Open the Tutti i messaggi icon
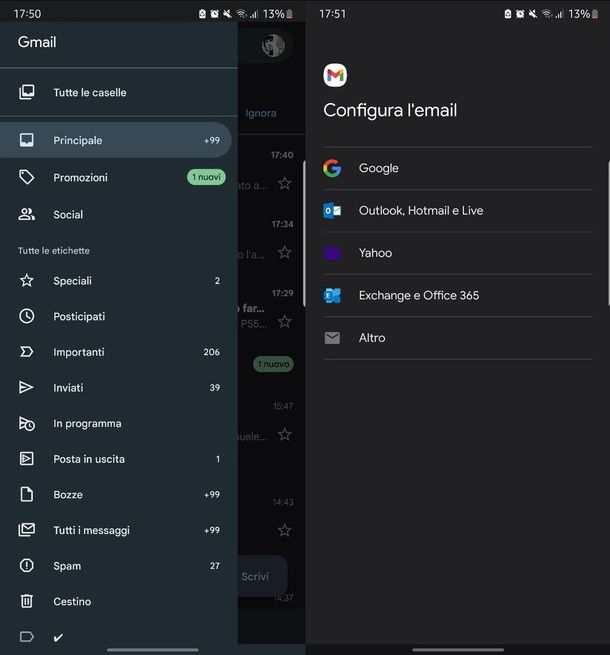610x655 pixels. pyautogui.click(x=27, y=530)
